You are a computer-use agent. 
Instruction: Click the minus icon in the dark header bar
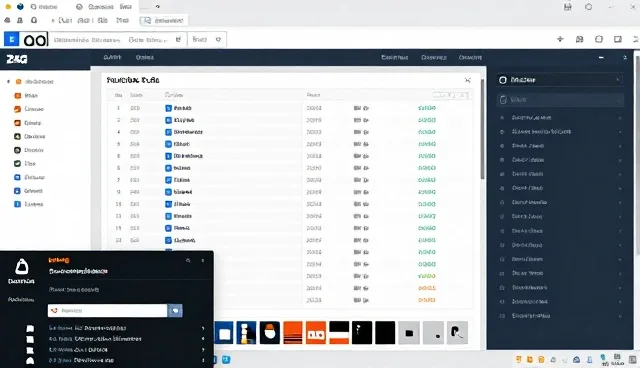click(601, 58)
